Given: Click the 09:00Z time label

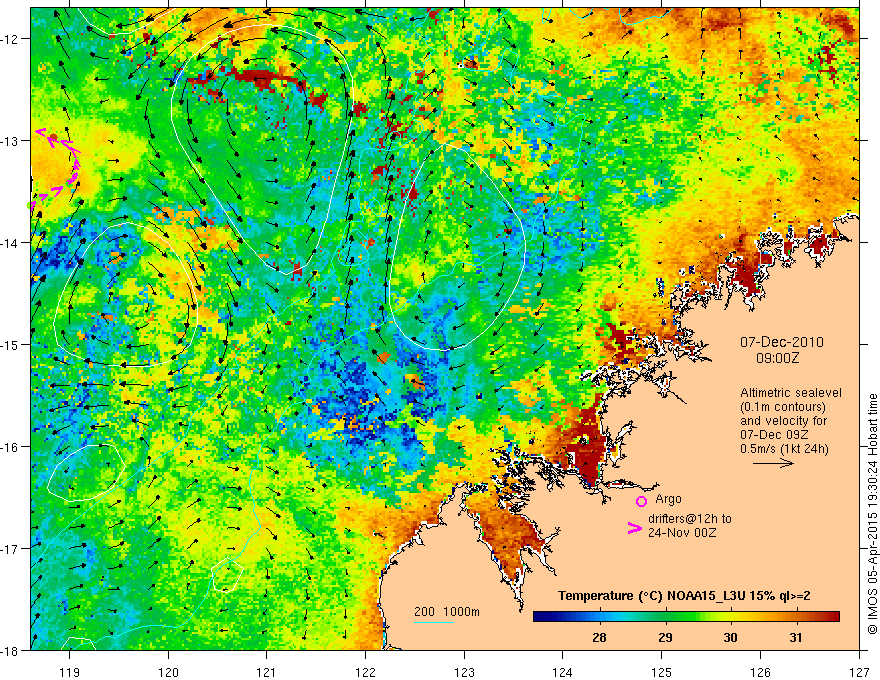Looking at the screenshot, I should pos(777,358).
